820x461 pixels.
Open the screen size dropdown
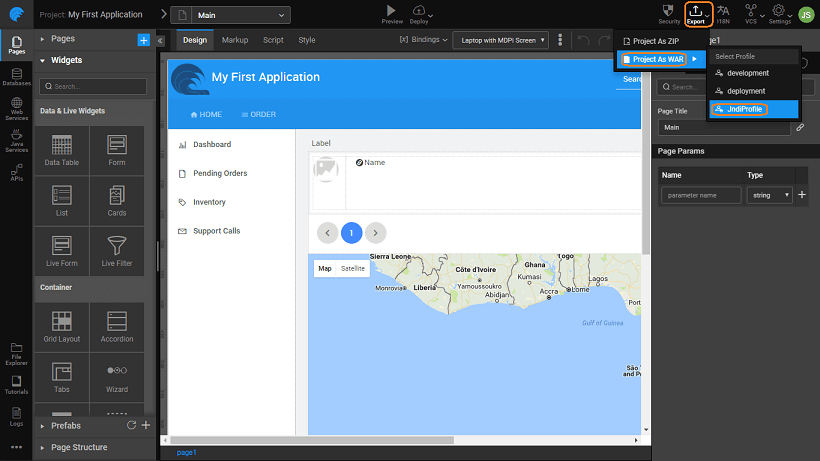click(500, 40)
